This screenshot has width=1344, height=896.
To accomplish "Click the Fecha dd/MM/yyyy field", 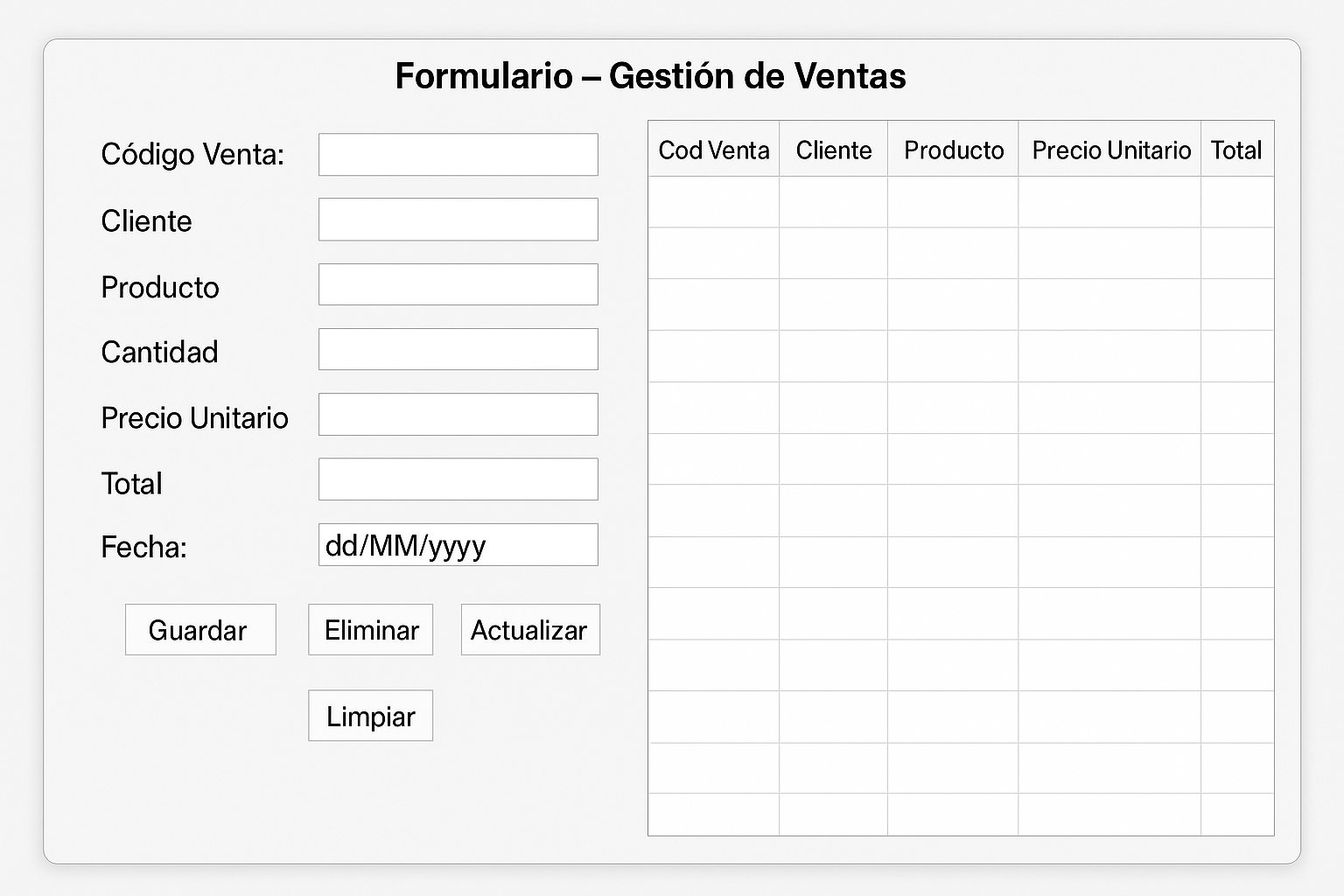I will (458, 545).
